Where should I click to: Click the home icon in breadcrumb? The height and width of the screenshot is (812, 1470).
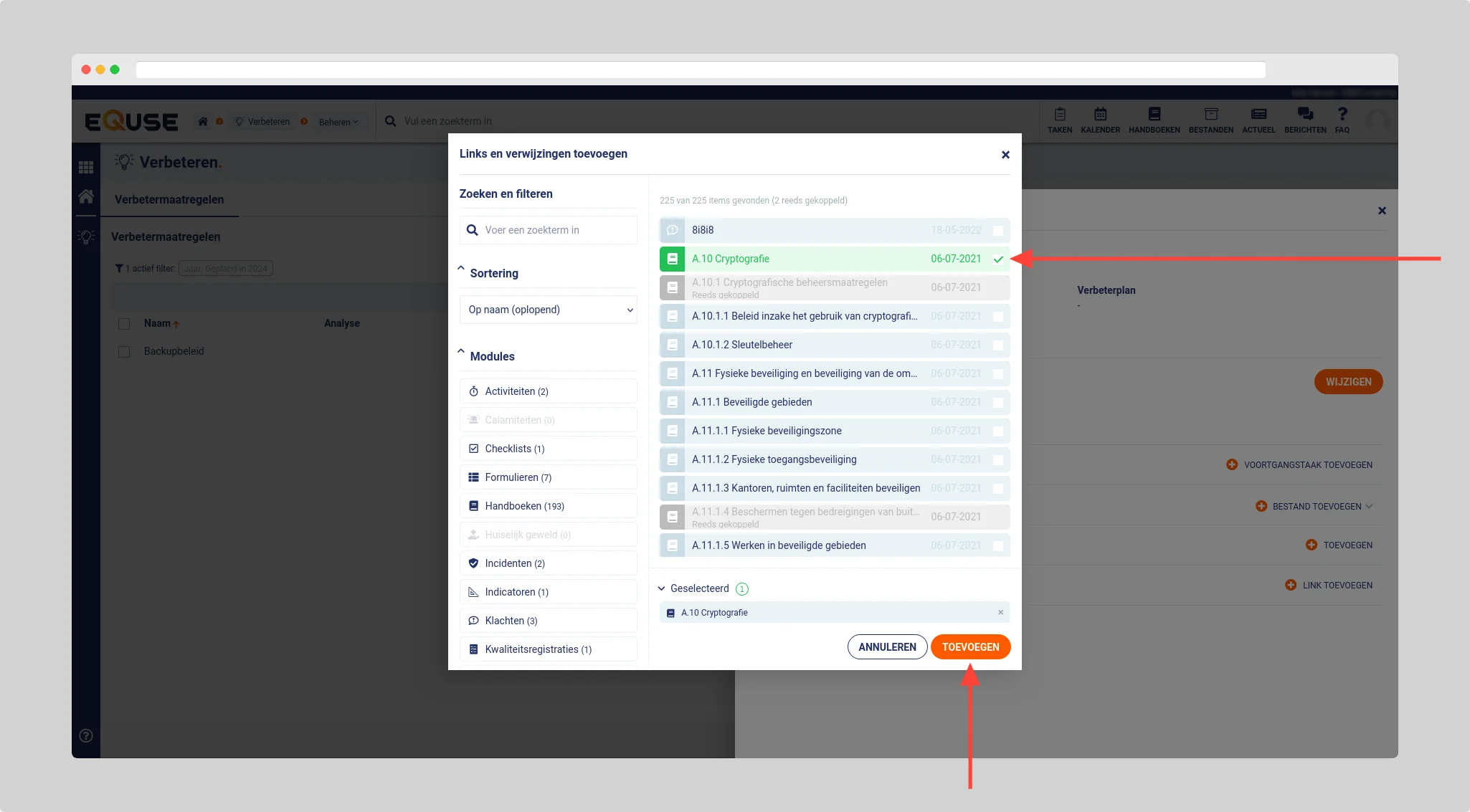(x=203, y=122)
